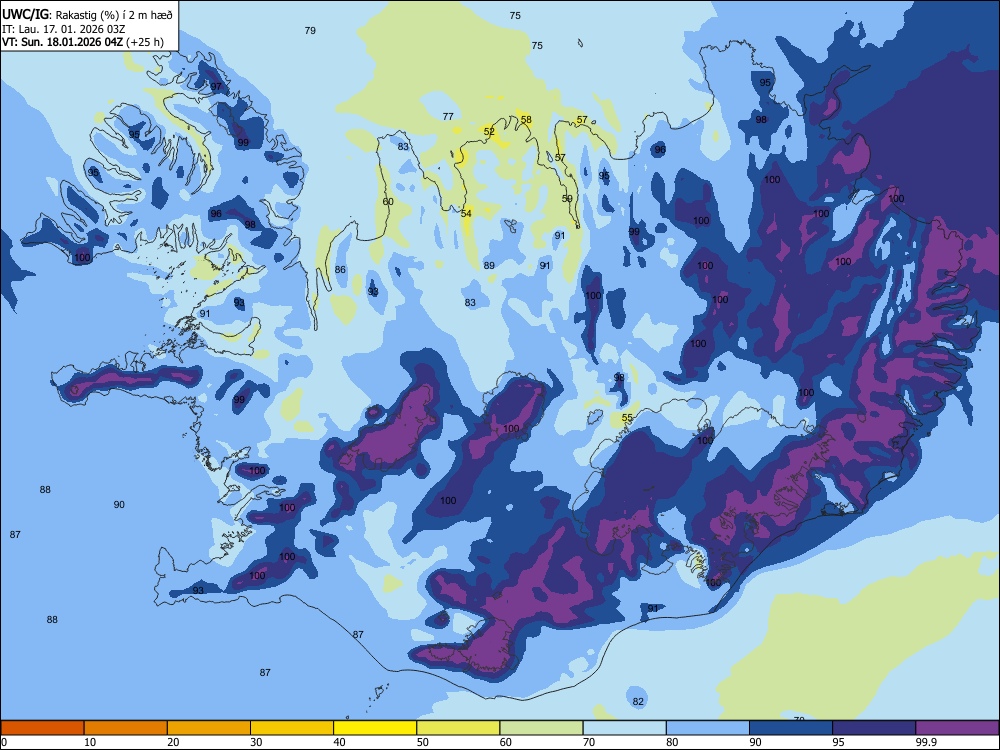Click the map value '77'
This screenshot has height=750, width=1000.
click(x=448, y=116)
